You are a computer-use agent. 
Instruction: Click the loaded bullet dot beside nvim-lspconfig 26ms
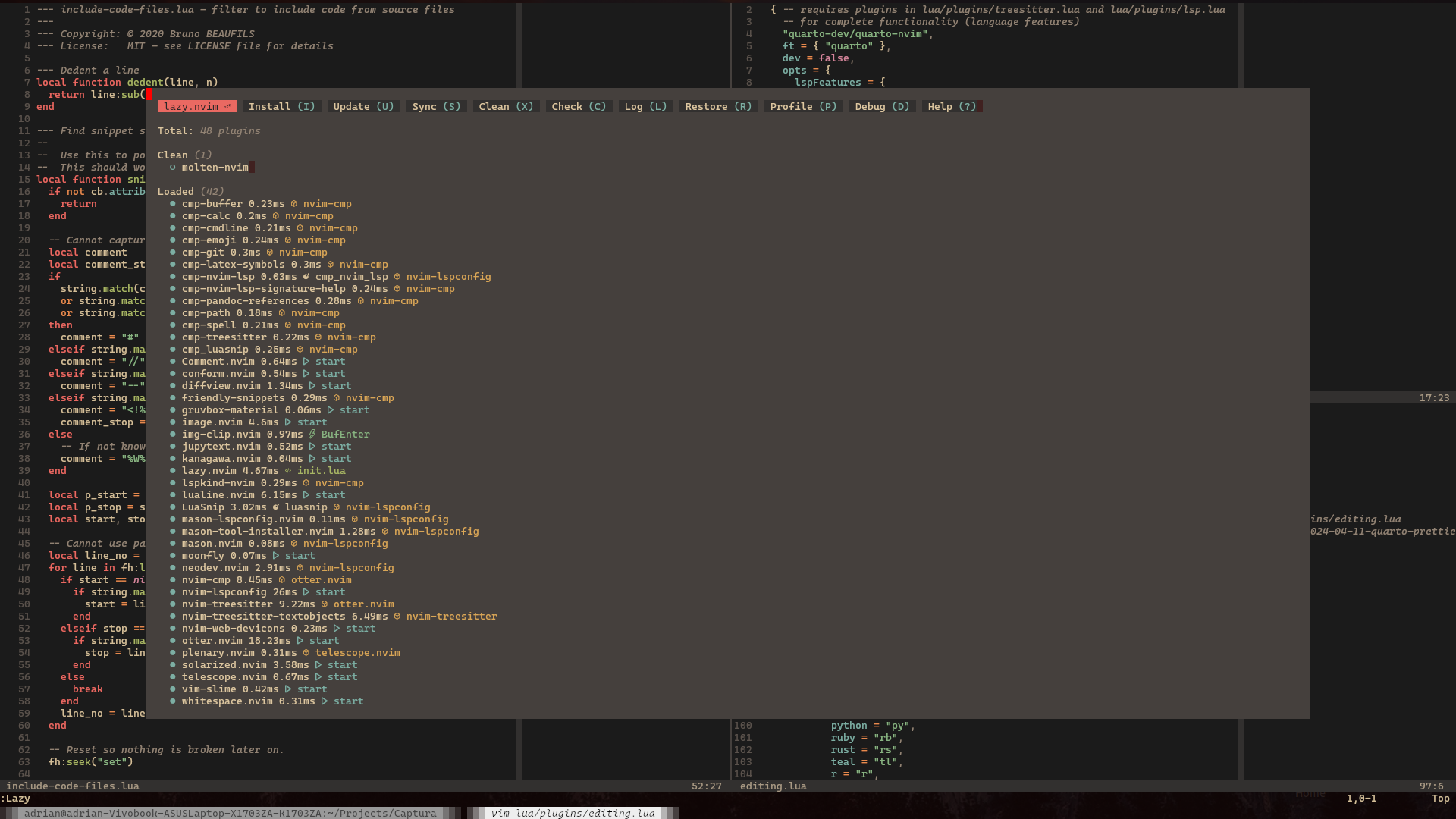[173, 592]
